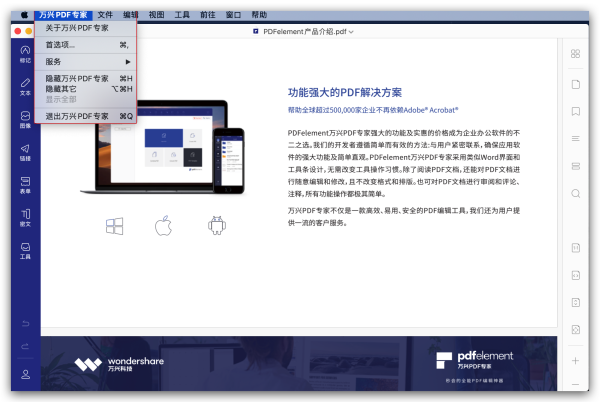The width and height of the screenshot is (600, 402).
Task: Click the pdfelement logo in footer banner
Action: pos(474,360)
